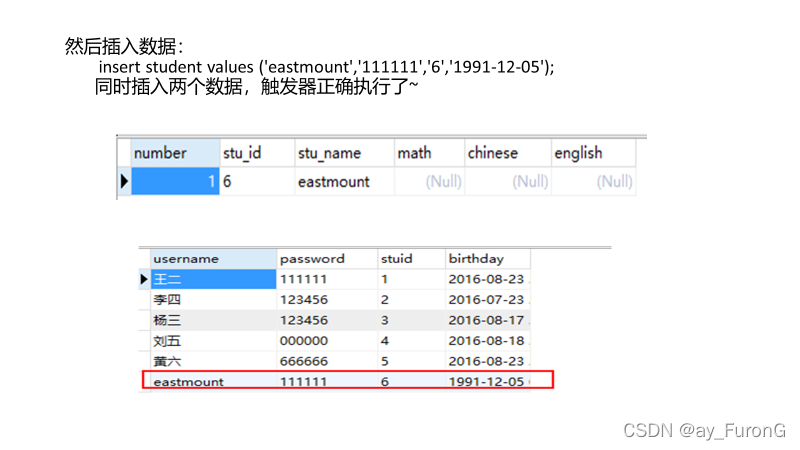Click birthday 1991-12-05 in eastmount row
800x450 pixels.
click(488, 381)
